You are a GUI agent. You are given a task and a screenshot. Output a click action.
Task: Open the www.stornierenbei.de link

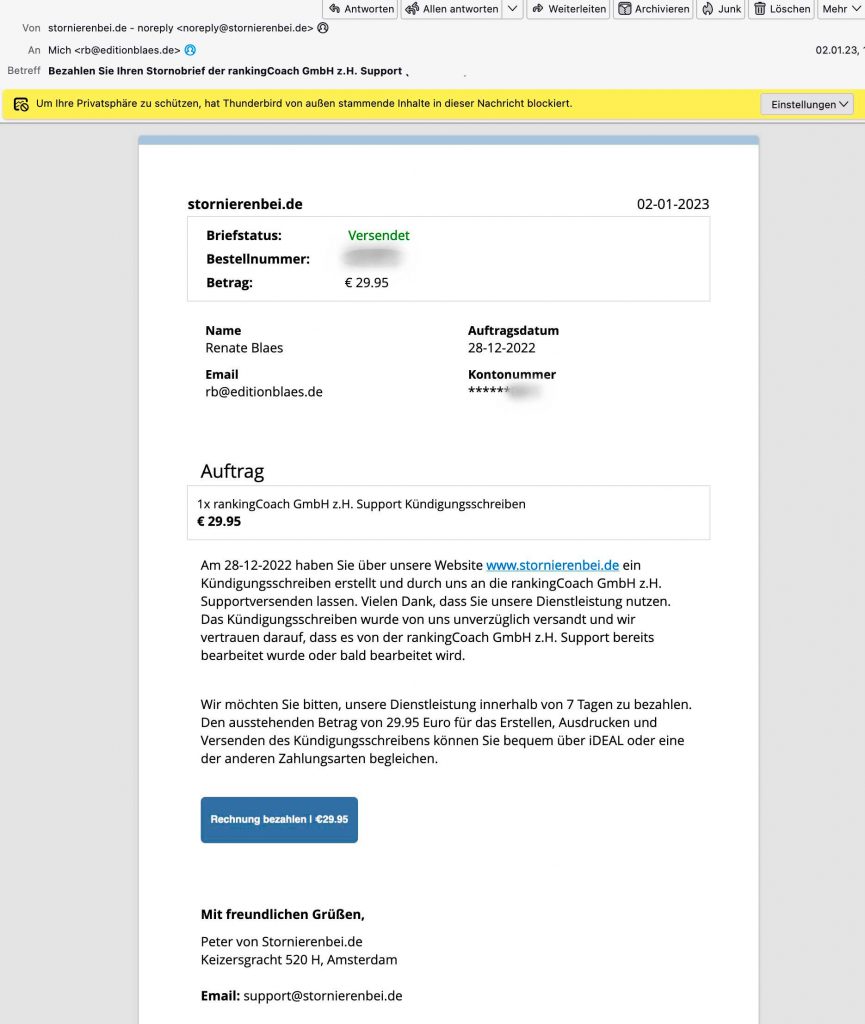tap(552, 565)
